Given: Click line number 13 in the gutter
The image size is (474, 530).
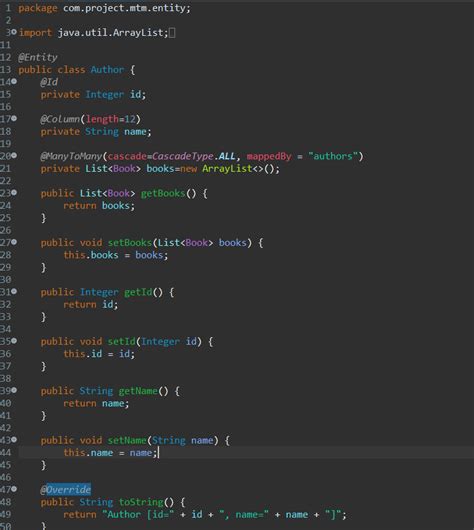Looking at the screenshot, I should (x=6, y=70).
